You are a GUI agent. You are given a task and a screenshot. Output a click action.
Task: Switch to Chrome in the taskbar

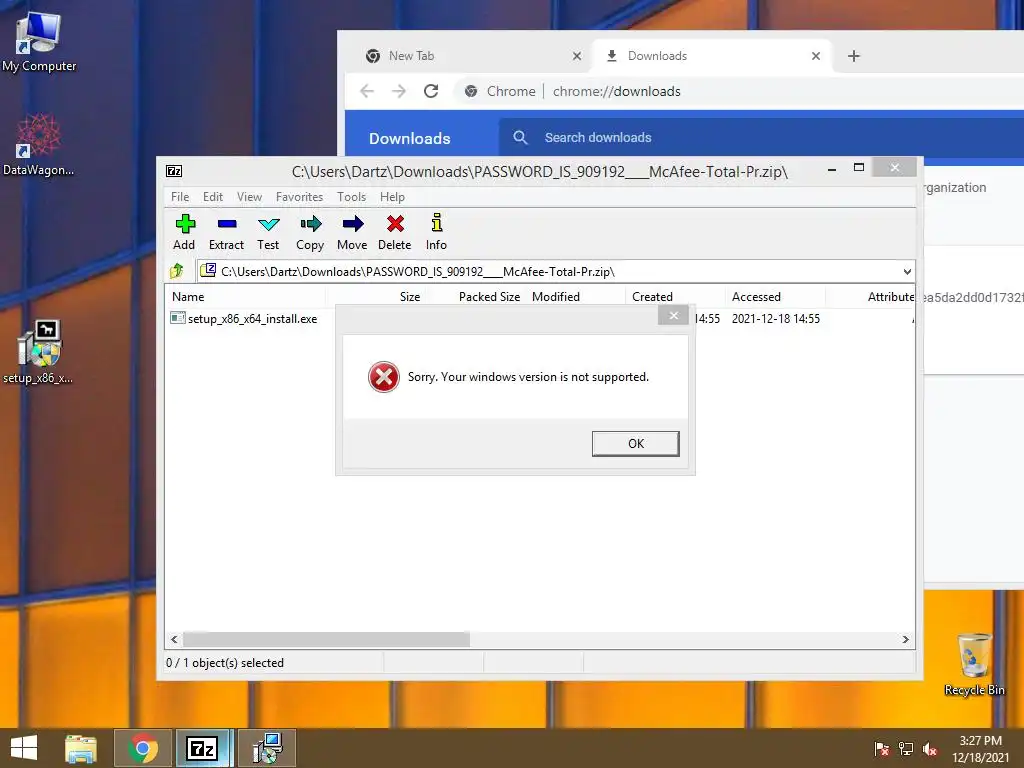pos(143,748)
